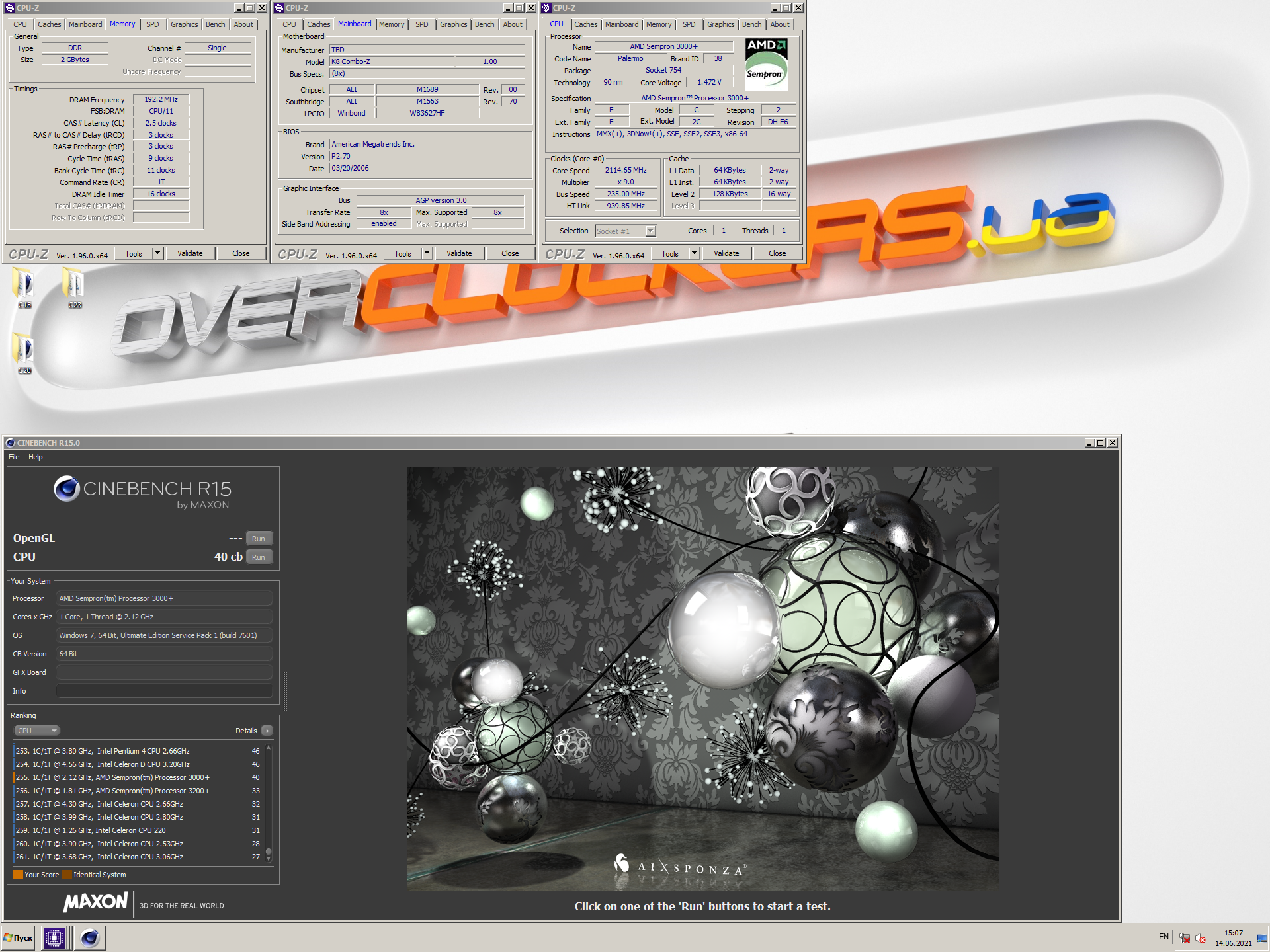Click the Cinebench taskbar icon
The width and height of the screenshot is (1270, 952).
[89, 937]
